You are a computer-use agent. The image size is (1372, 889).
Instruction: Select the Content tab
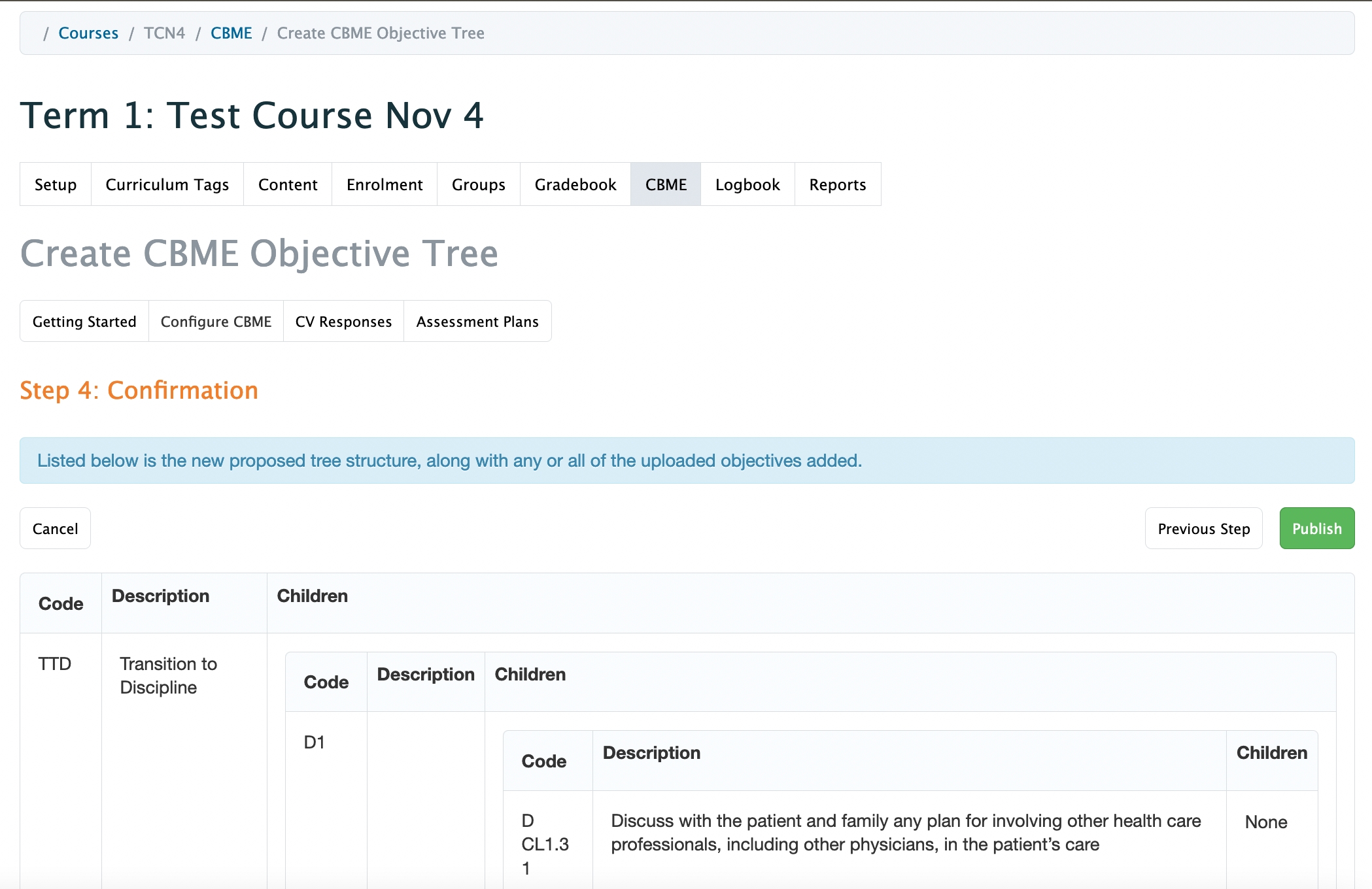(x=288, y=184)
